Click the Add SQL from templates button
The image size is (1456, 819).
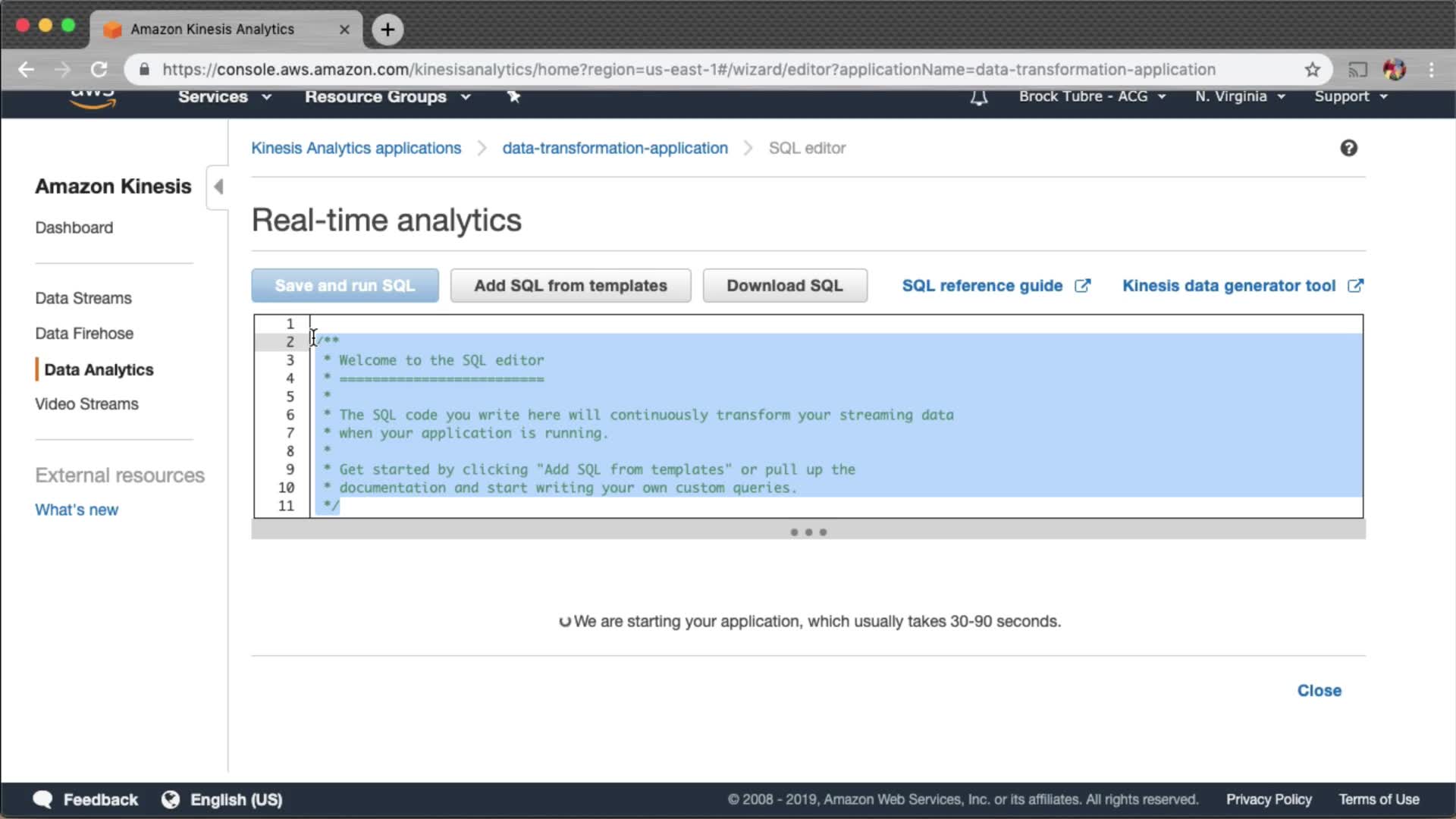pos(570,286)
